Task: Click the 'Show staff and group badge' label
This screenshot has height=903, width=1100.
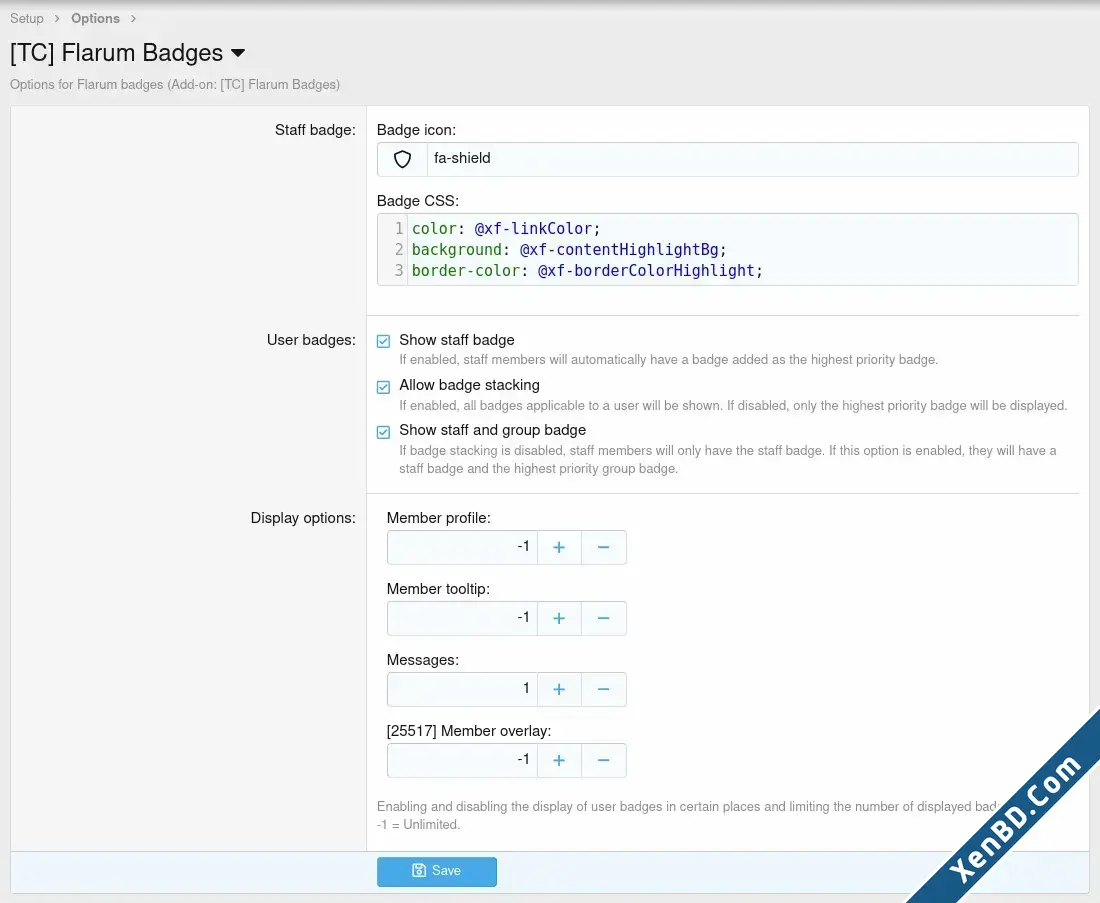Action: point(492,430)
